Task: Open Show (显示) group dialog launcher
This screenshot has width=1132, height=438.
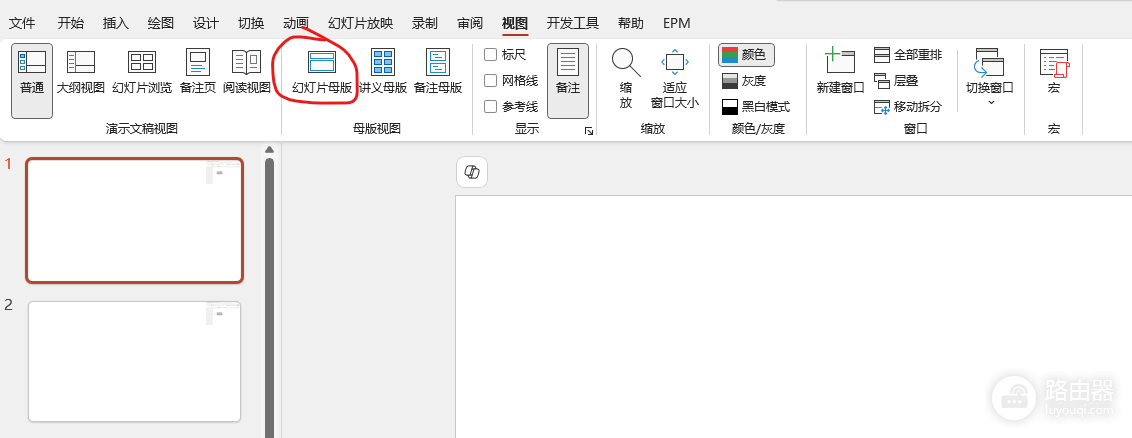Action: pyautogui.click(x=589, y=131)
